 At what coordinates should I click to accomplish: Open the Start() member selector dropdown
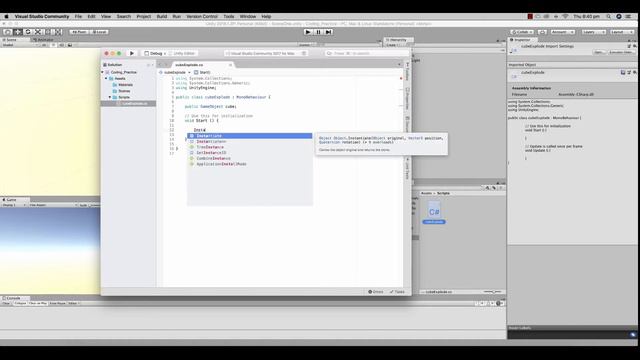pos(202,72)
